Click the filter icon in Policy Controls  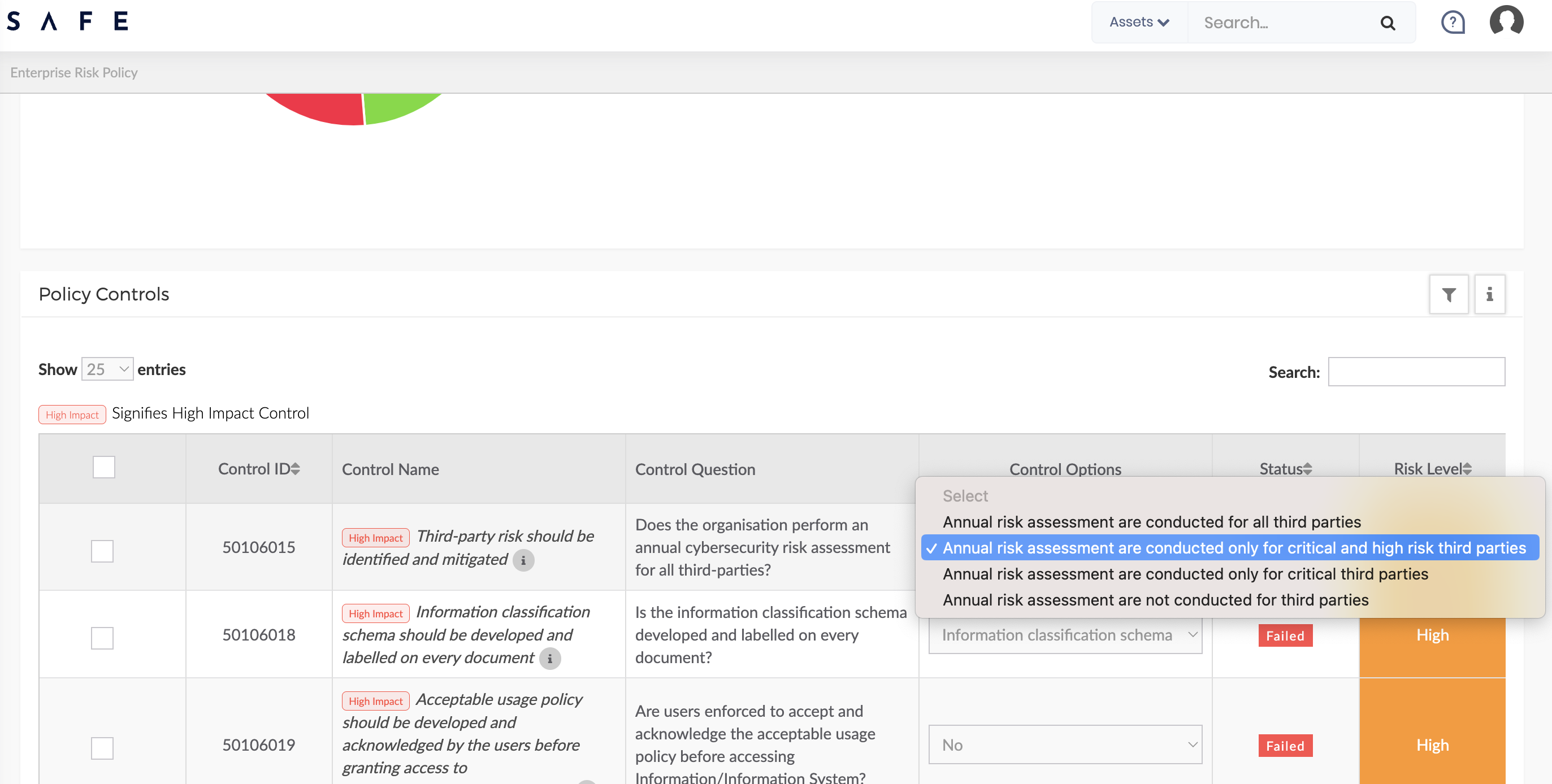click(x=1449, y=294)
